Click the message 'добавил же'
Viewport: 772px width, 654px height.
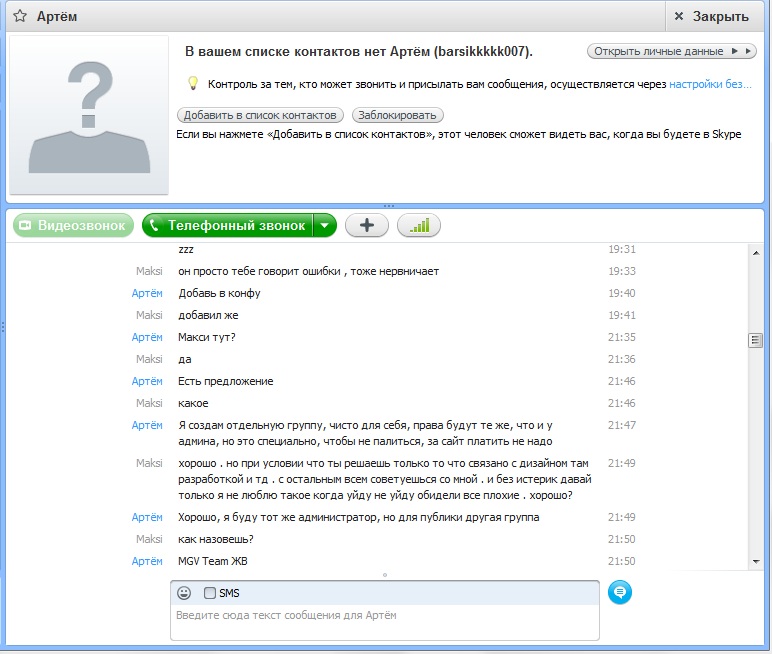[208, 315]
